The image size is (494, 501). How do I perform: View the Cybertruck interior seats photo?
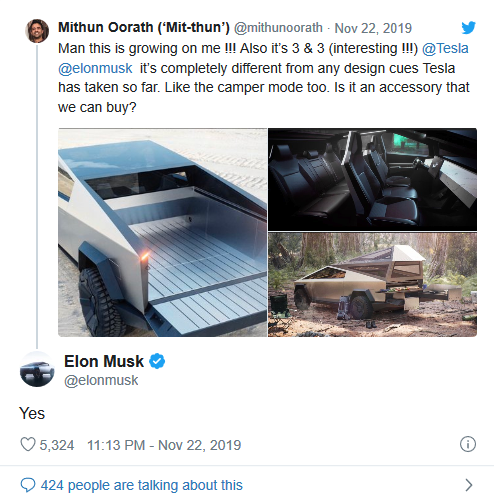click(372, 180)
